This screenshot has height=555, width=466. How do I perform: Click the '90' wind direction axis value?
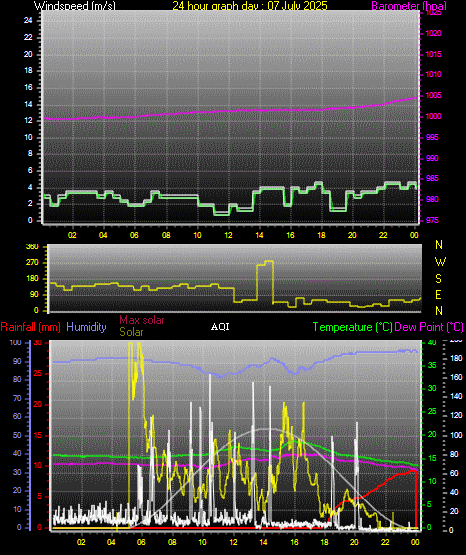(x=34, y=295)
